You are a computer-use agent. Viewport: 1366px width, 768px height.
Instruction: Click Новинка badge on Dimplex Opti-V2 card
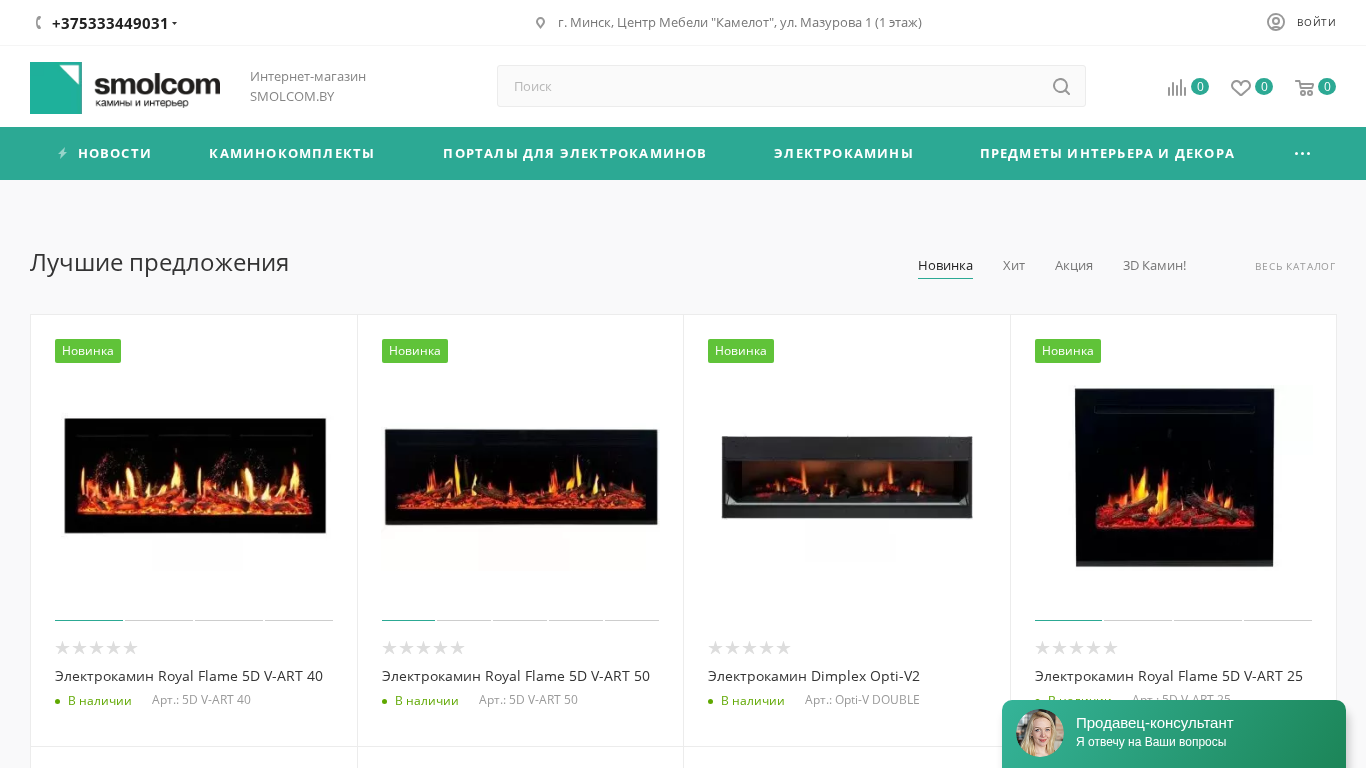click(741, 351)
